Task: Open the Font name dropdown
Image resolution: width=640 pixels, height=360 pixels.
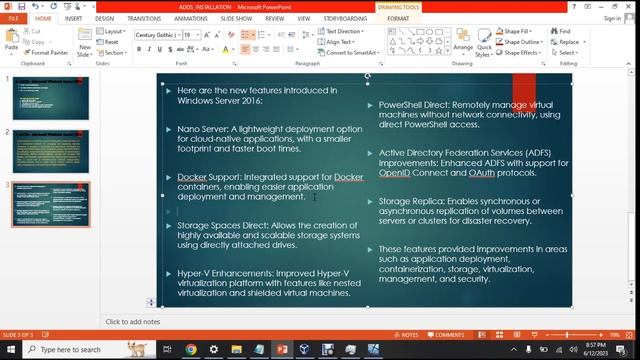Action: click(179, 35)
